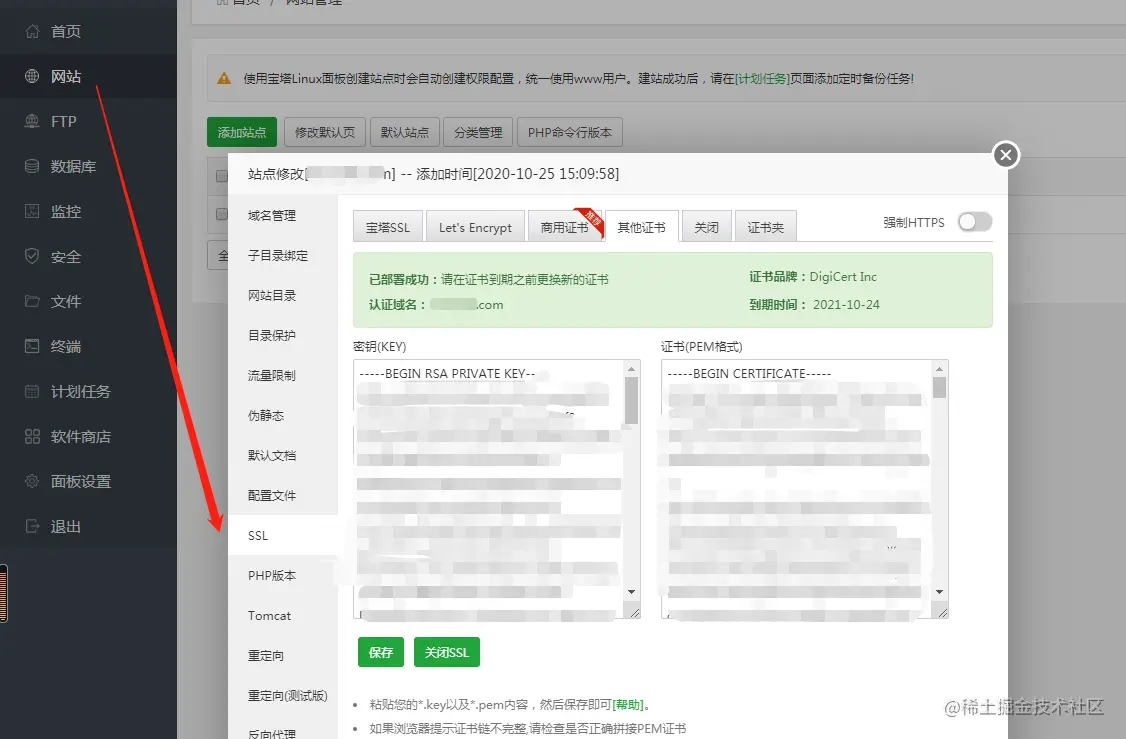
Task: Click the KEY box scrollbar thumb
Action: pyautogui.click(x=631, y=400)
